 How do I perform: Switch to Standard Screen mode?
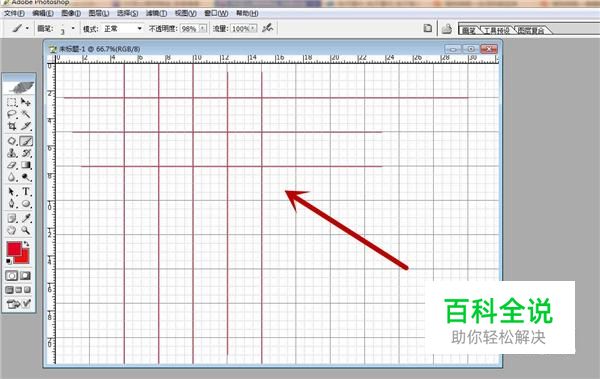click(x=10, y=290)
